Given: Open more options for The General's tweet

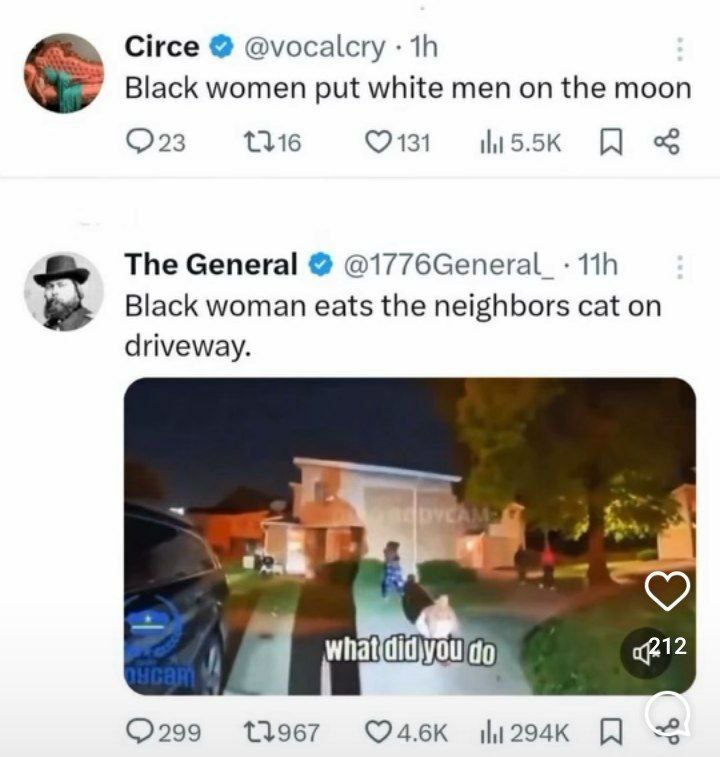Looking at the screenshot, I should tap(680, 267).
